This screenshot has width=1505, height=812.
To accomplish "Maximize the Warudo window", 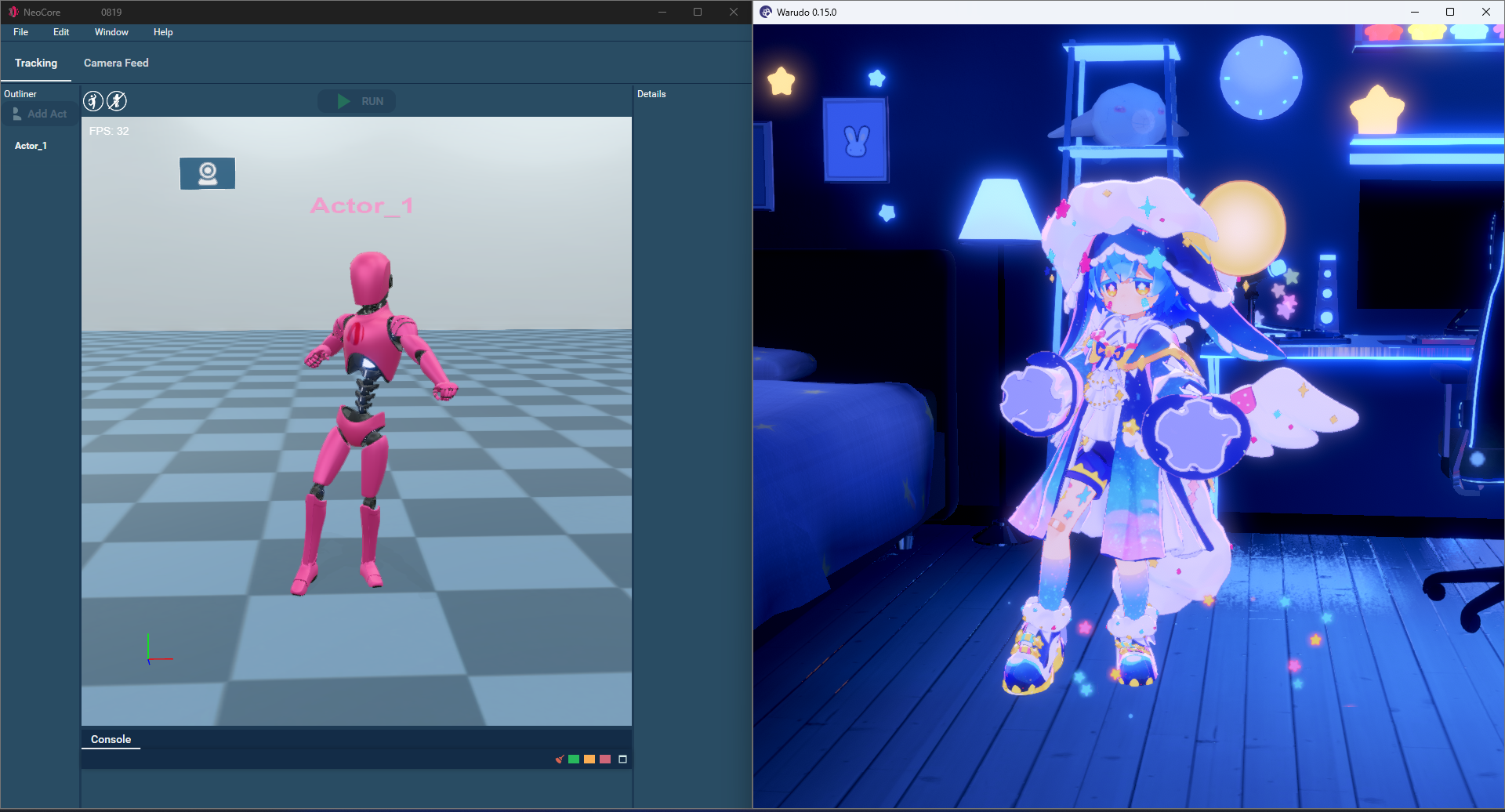I will (1450, 12).
